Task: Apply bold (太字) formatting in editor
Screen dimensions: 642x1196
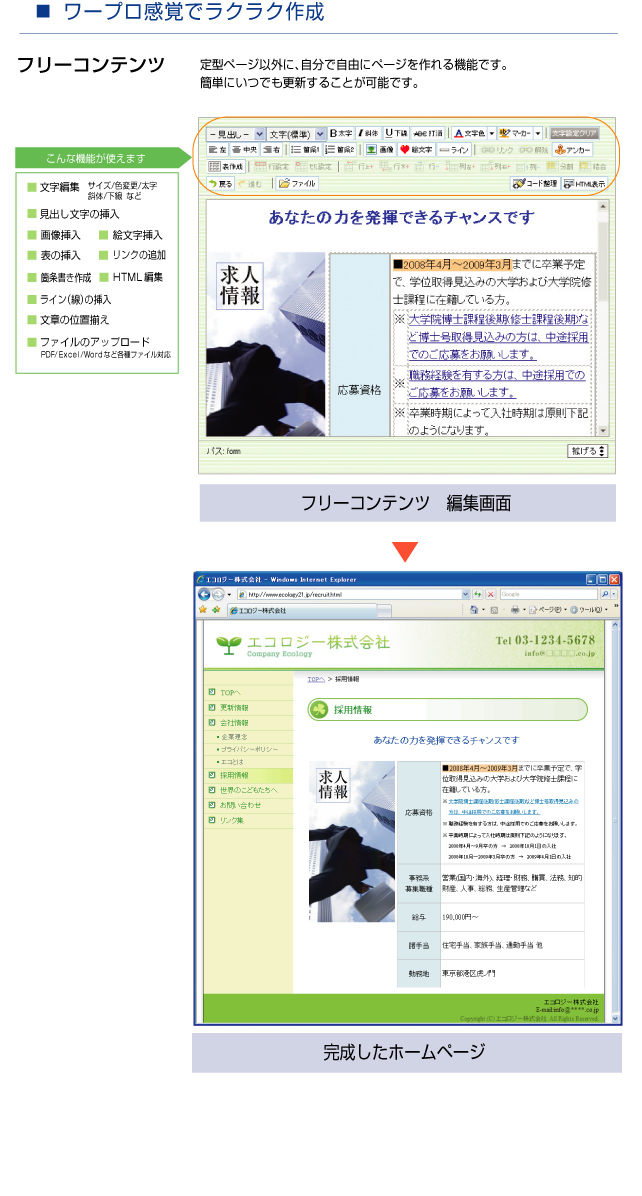Action: click(342, 132)
